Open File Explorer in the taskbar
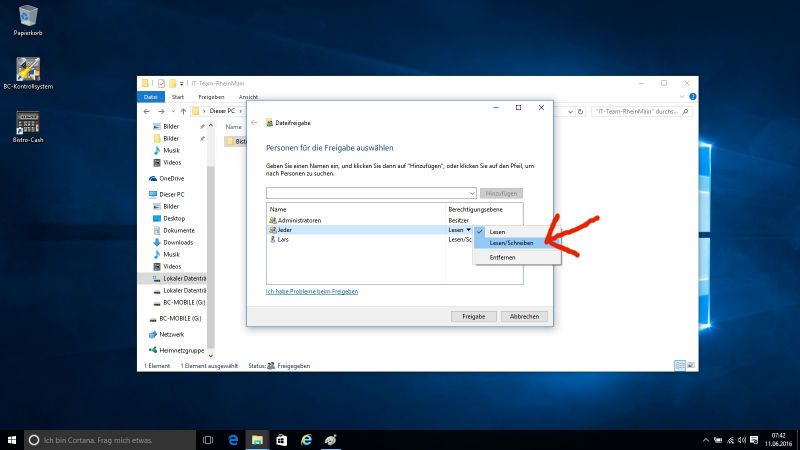The image size is (800, 450). coord(257,440)
